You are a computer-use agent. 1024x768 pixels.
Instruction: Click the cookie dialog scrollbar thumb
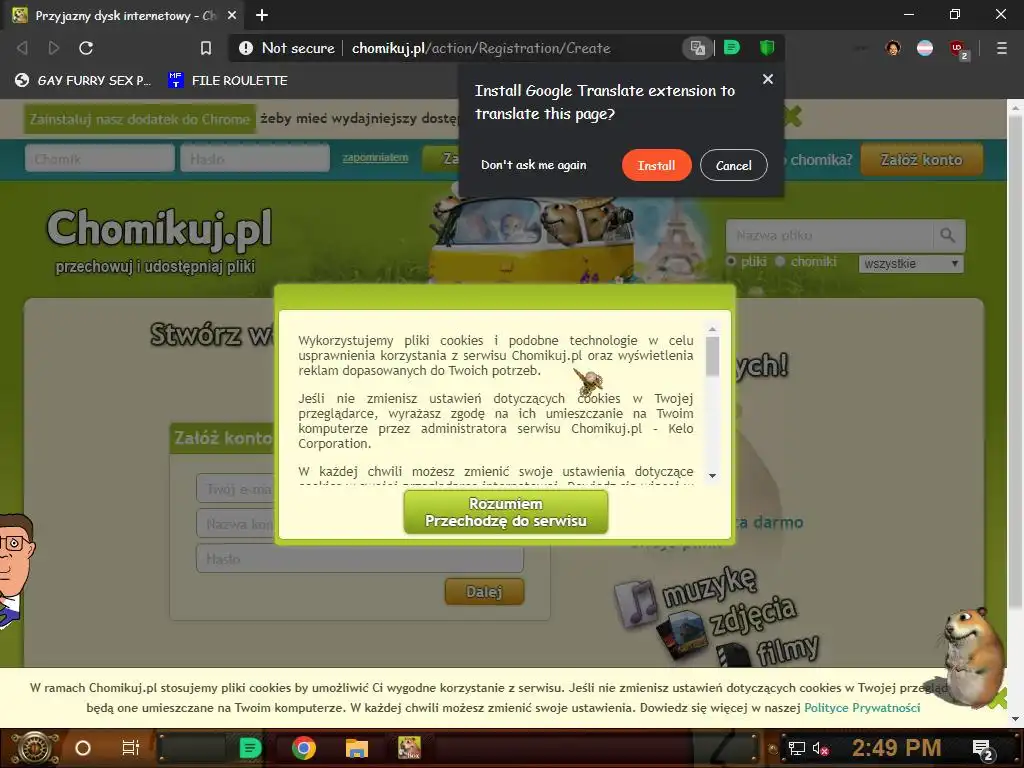(712, 357)
